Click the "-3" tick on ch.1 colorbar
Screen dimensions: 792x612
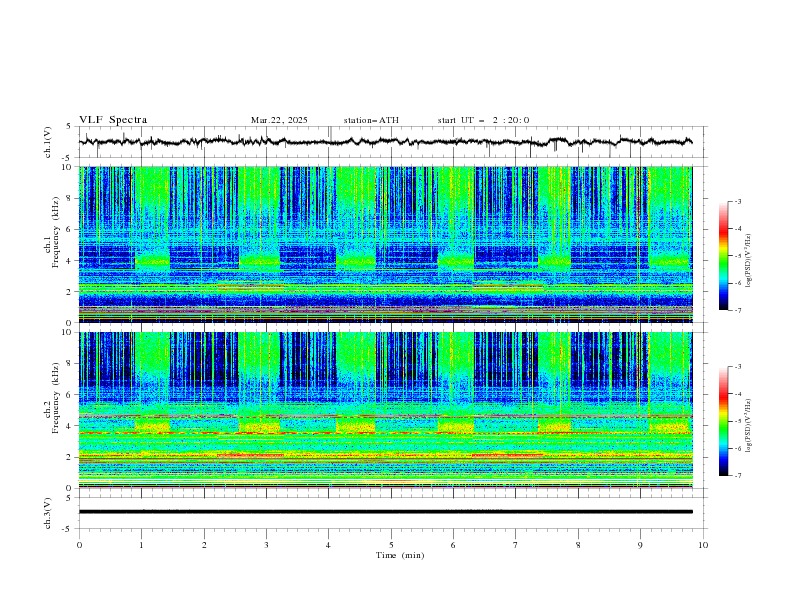pyautogui.click(x=738, y=201)
